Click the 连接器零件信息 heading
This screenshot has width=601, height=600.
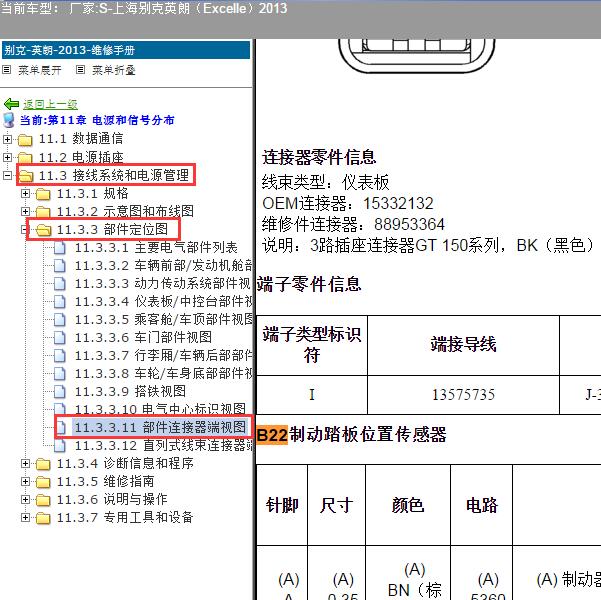(319, 157)
